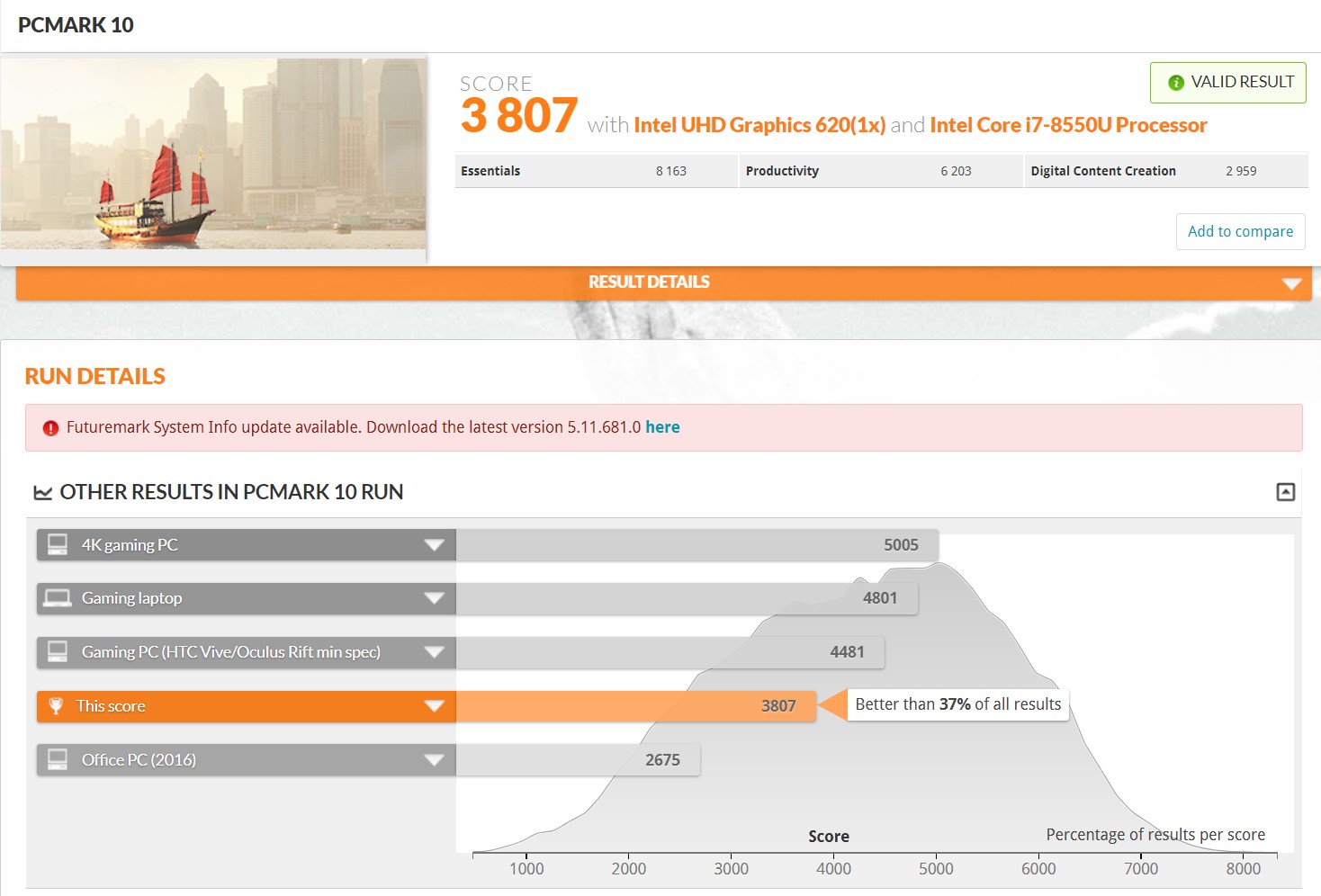Open the Intel UHD Graphics 620(1x) link
1321x896 pixels.
click(759, 125)
